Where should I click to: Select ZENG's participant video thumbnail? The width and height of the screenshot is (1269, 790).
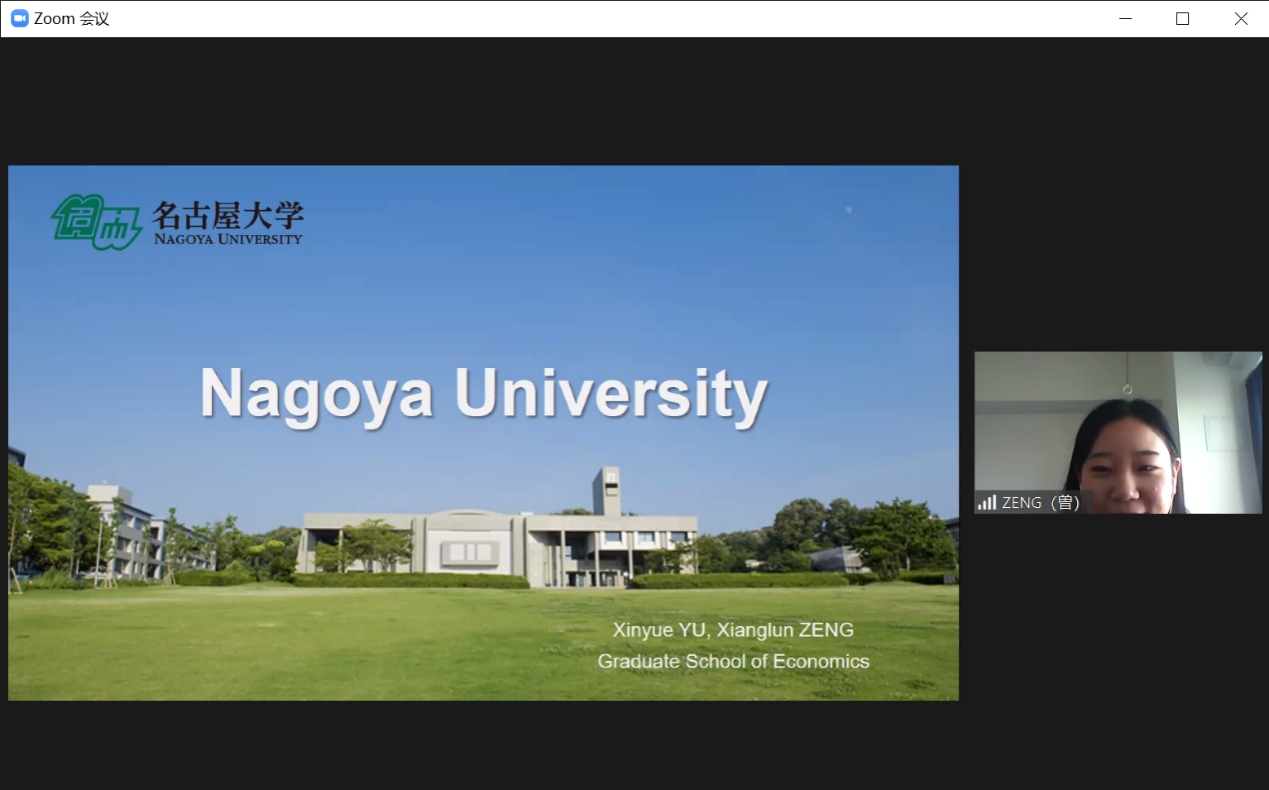tap(1118, 432)
